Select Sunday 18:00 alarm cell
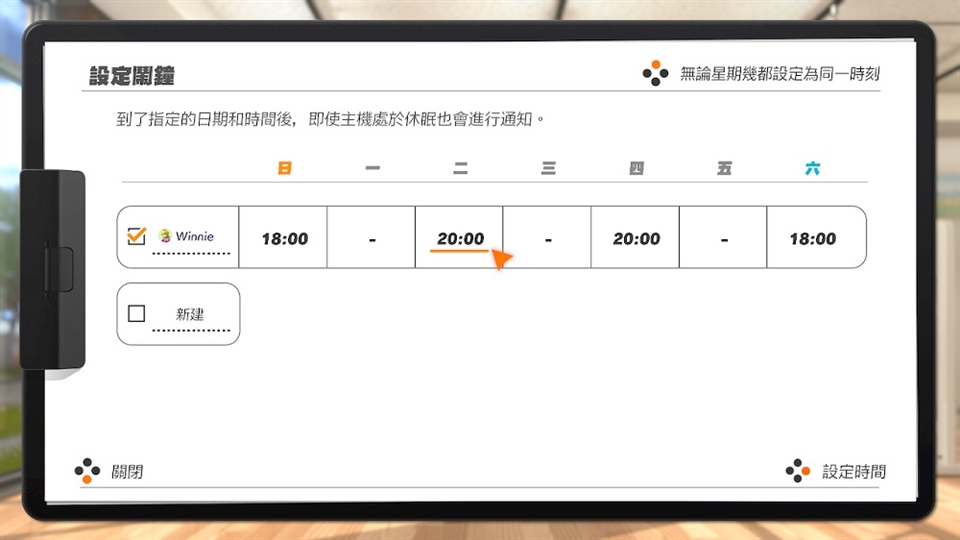 [x=283, y=237]
